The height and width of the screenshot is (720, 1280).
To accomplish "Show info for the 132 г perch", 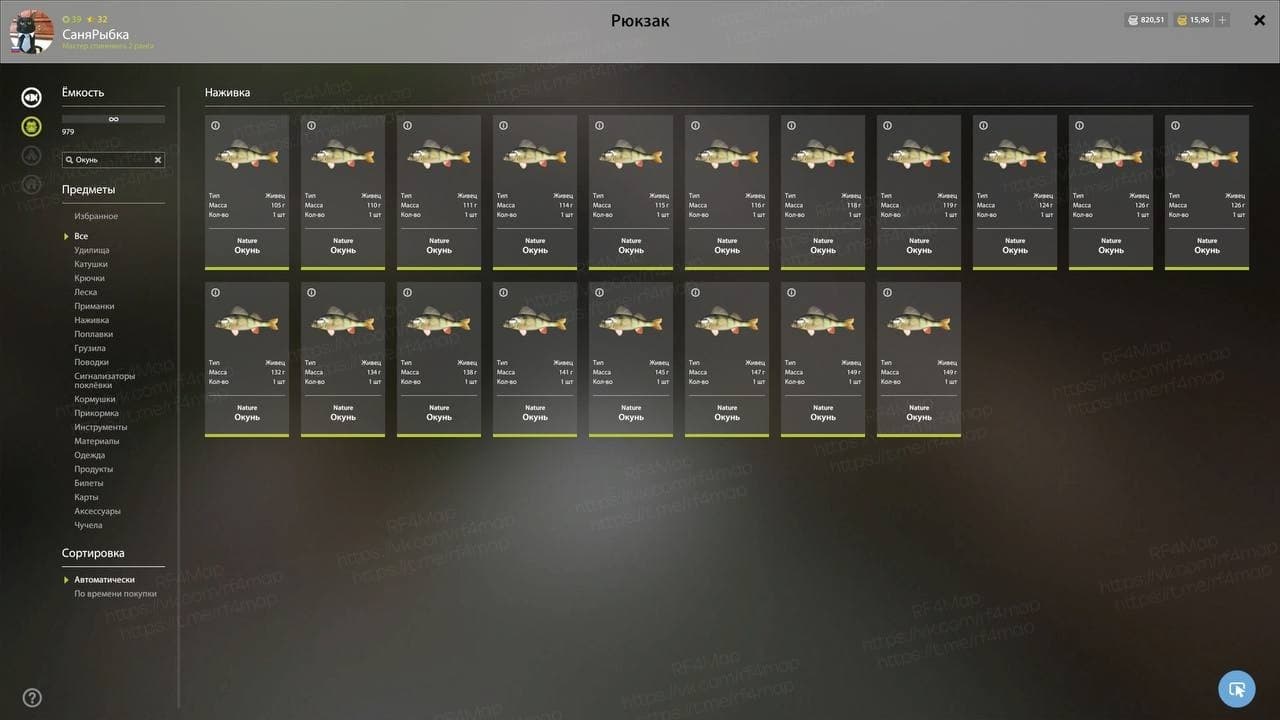I will coord(215,293).
